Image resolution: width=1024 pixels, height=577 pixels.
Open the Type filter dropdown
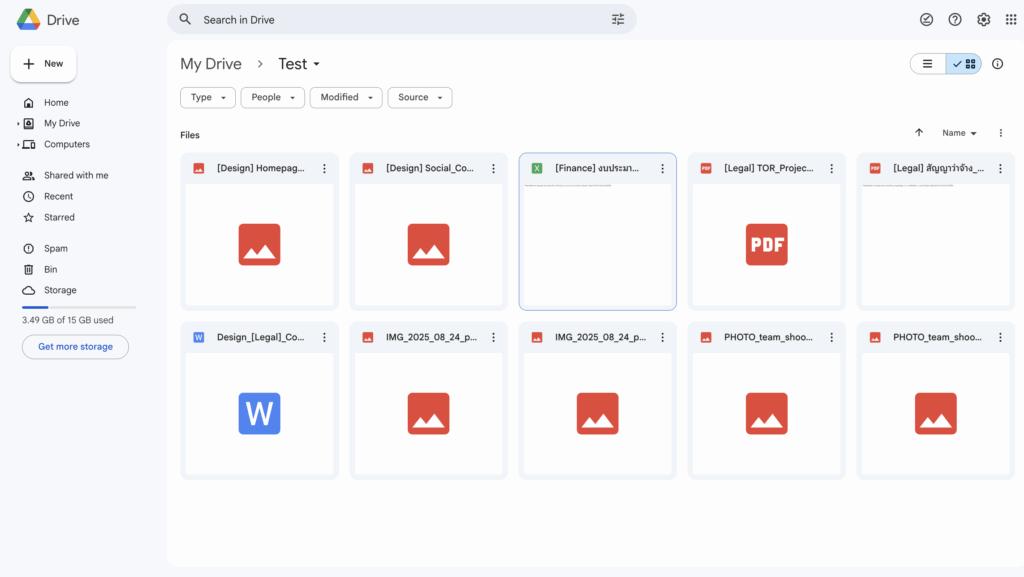coord(208,97)
